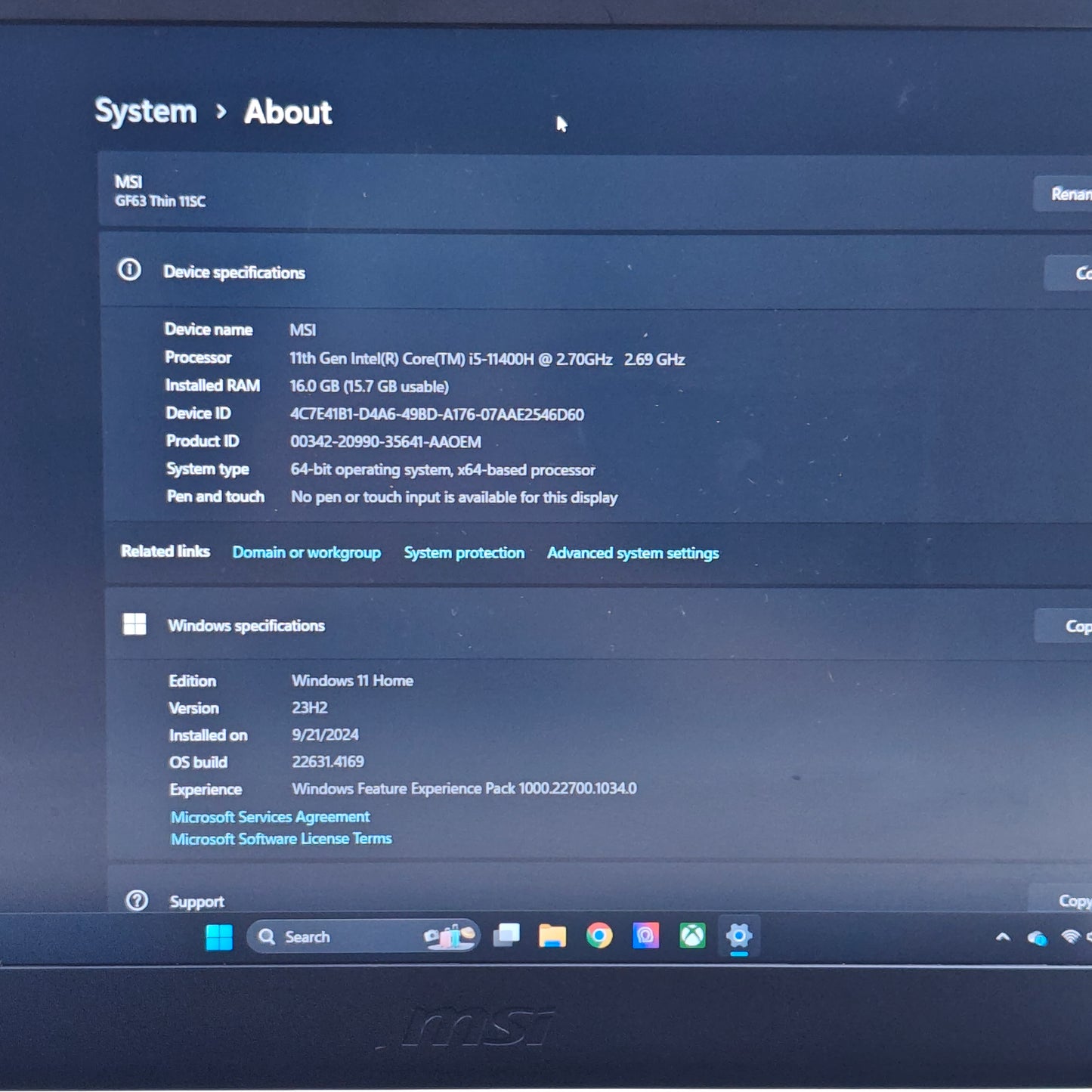The width and height of the screenshot is (1092, 1092).
Task: Click the Rename this PC button
Action: 1063,194
